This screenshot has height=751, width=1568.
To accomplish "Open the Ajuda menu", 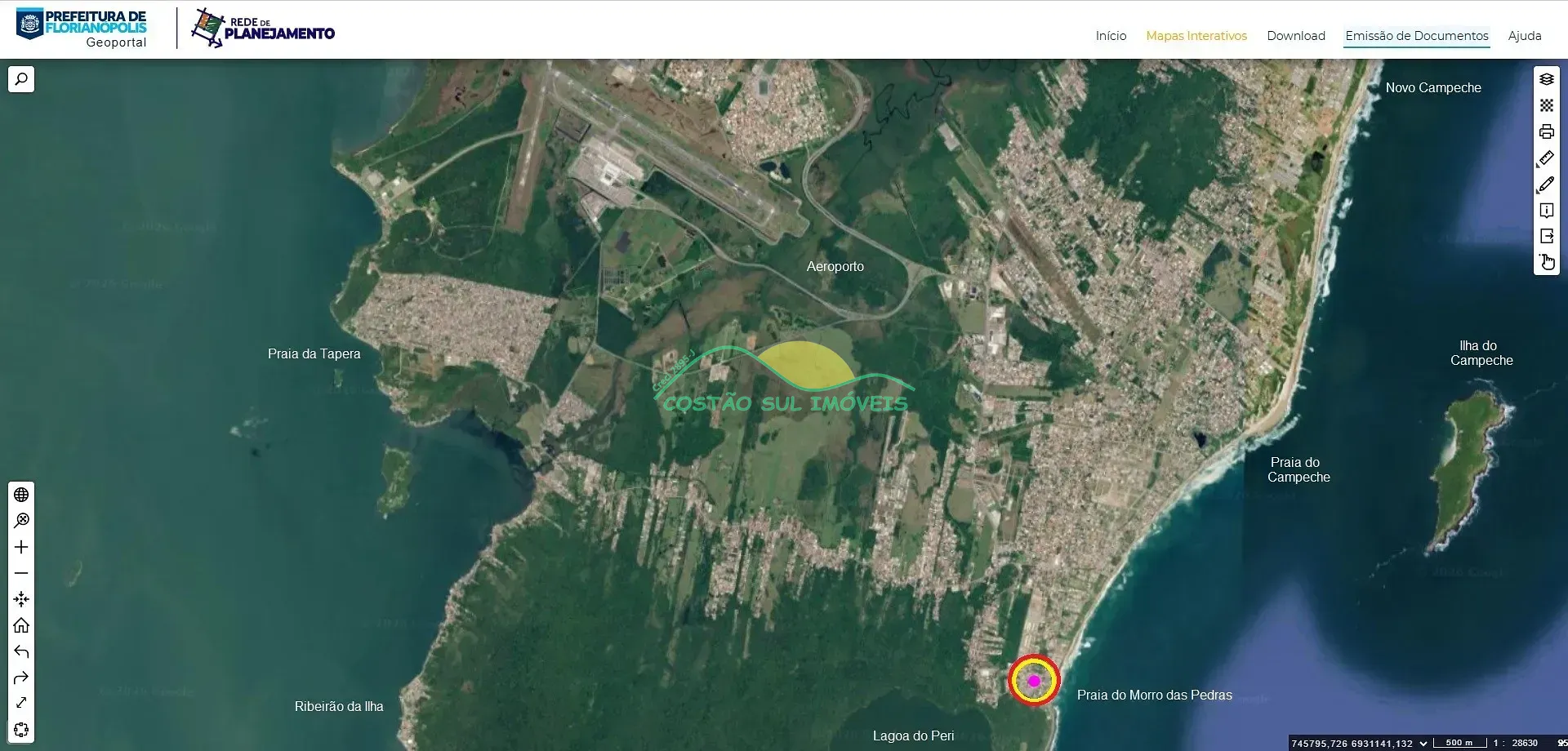I will tap(1525, 36).
